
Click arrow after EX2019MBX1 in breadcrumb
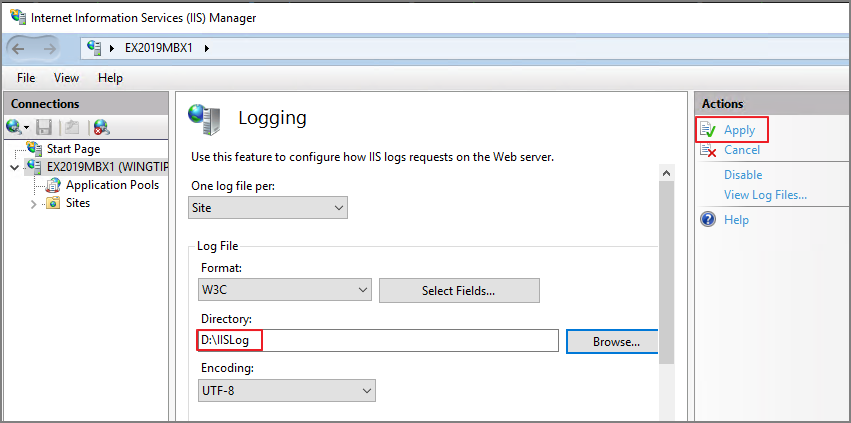point(207,48)
